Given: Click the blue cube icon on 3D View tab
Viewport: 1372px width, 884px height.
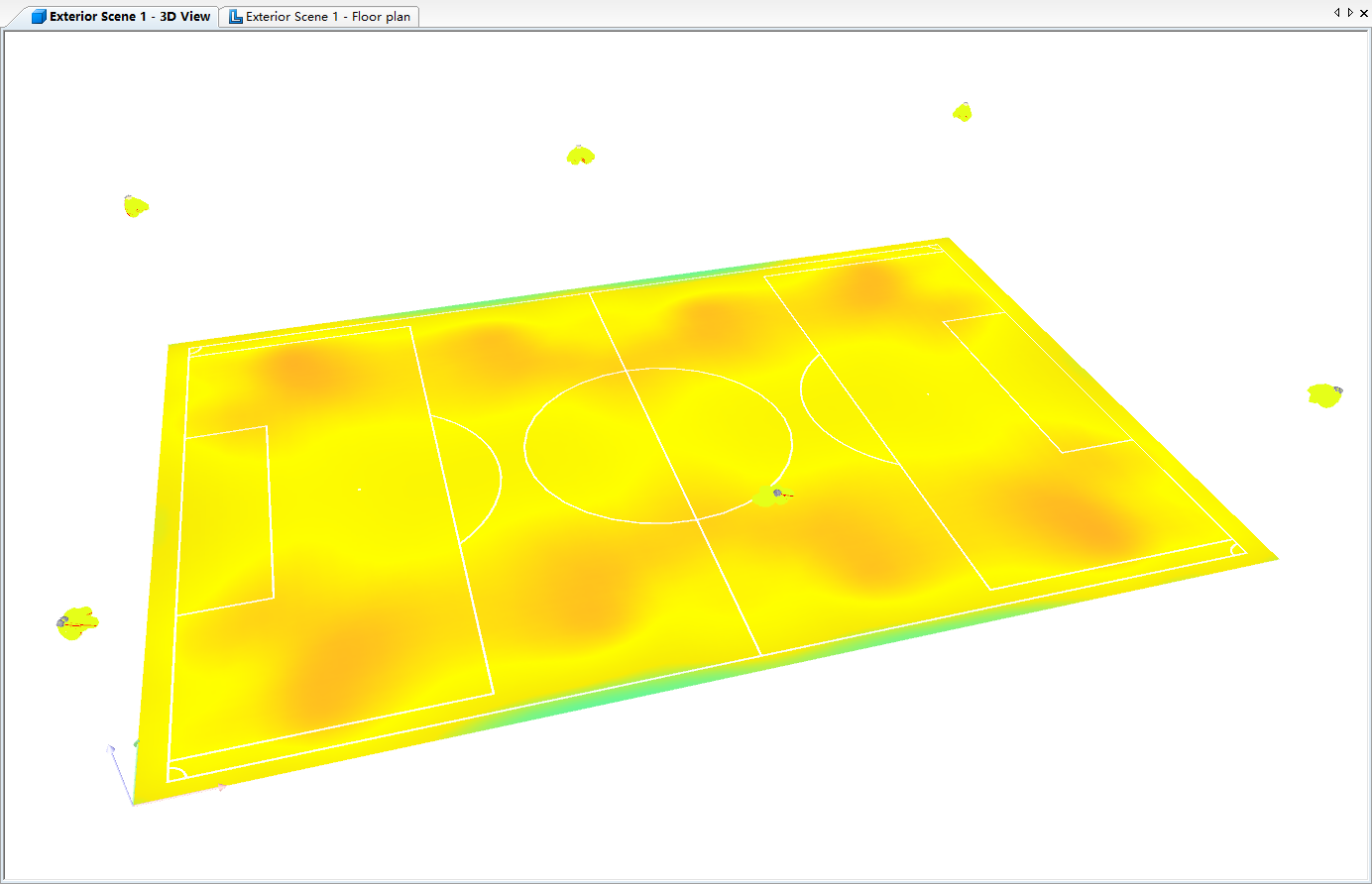Looking at the screenshot, I should pos(39,17).
